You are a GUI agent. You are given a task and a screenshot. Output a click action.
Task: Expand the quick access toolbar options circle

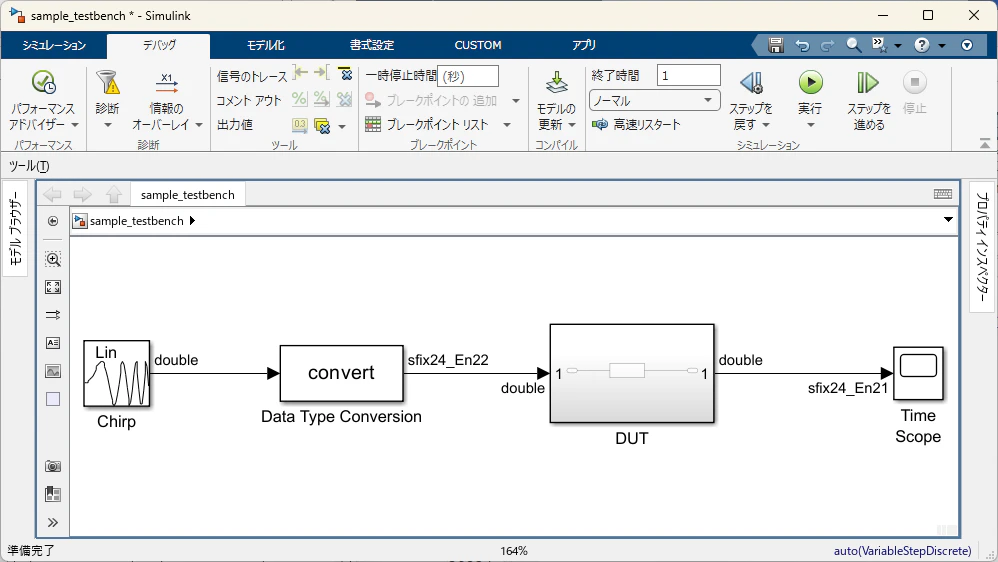tap(967, 45)
